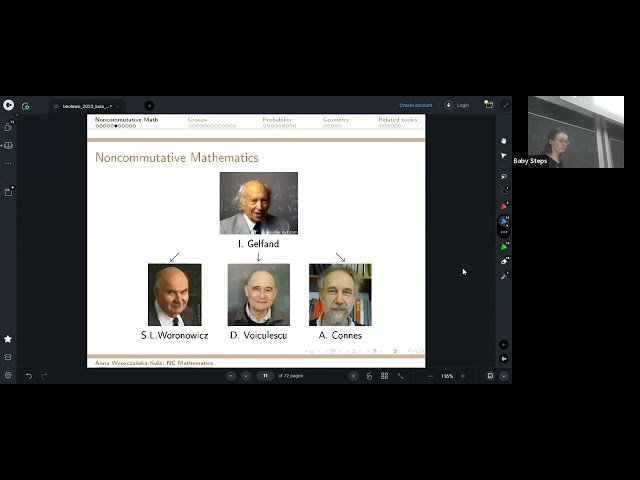
Task: Select the lasso selection tool
Action: (504, 176)
